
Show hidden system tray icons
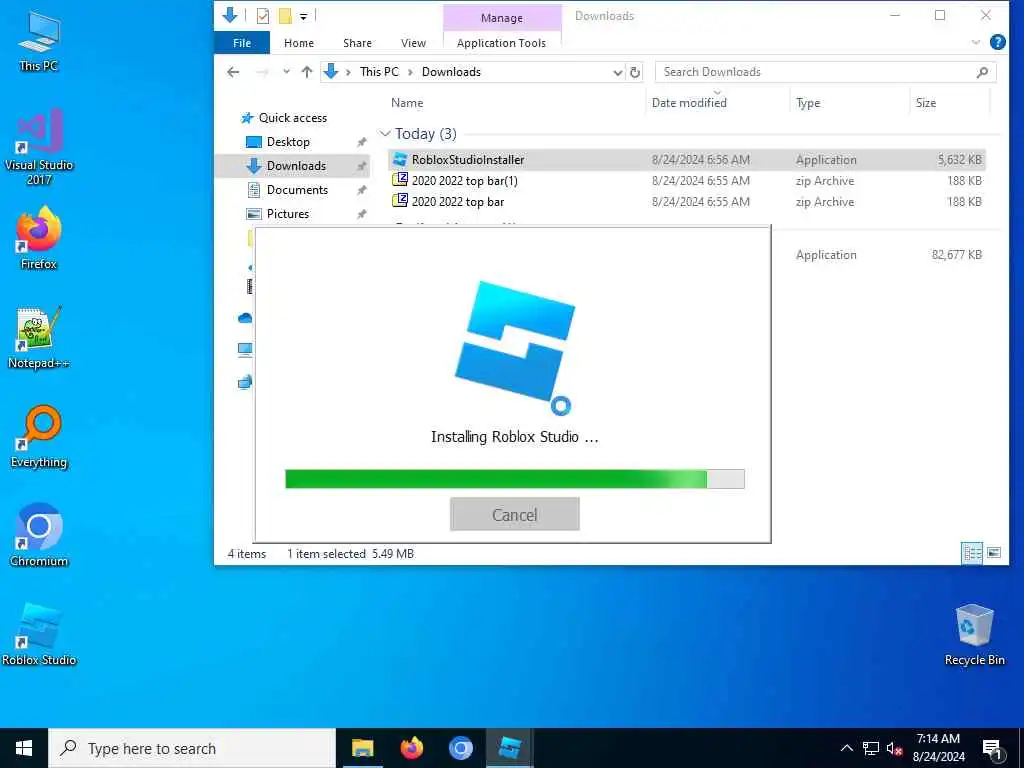(846, 748)
